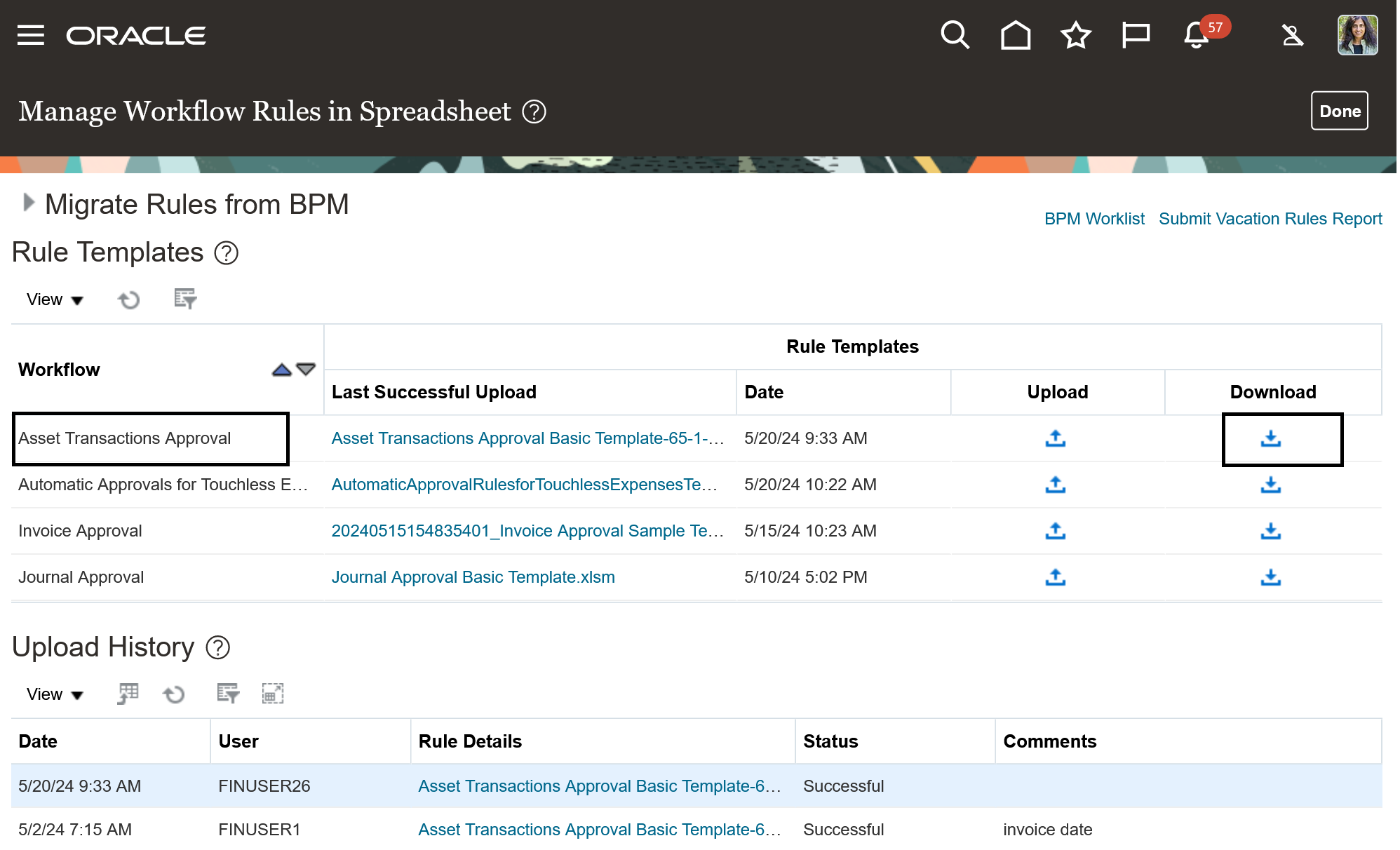Upload template for Asset Transactions Approval
Image resolution: width=1400 pixels, height=850 pixels.
point(1055,438)
